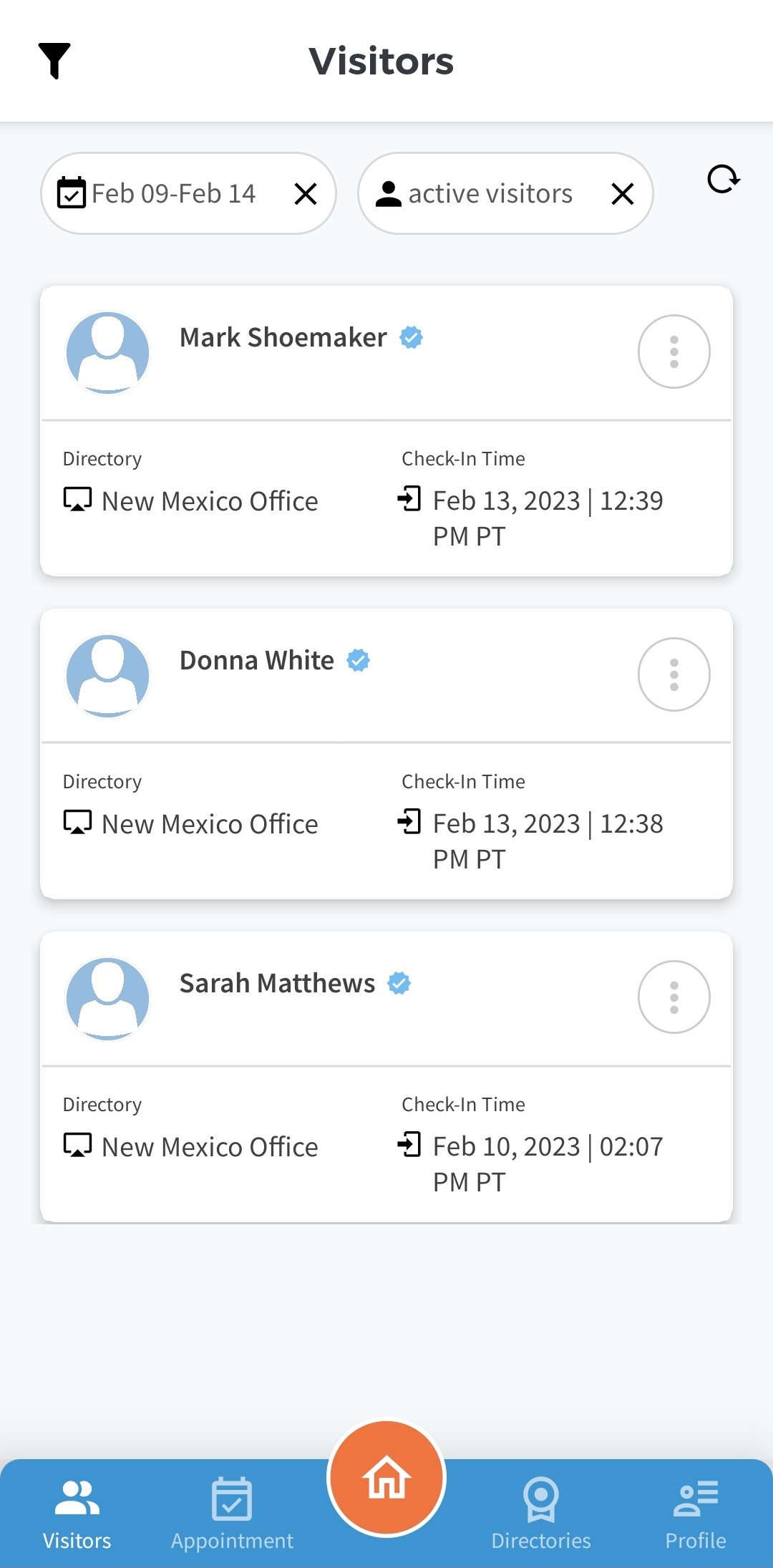Viewport: 773px width, 1568px height.
Task: Tap Sarah Matthews' avatar picture
Action: 107,998
